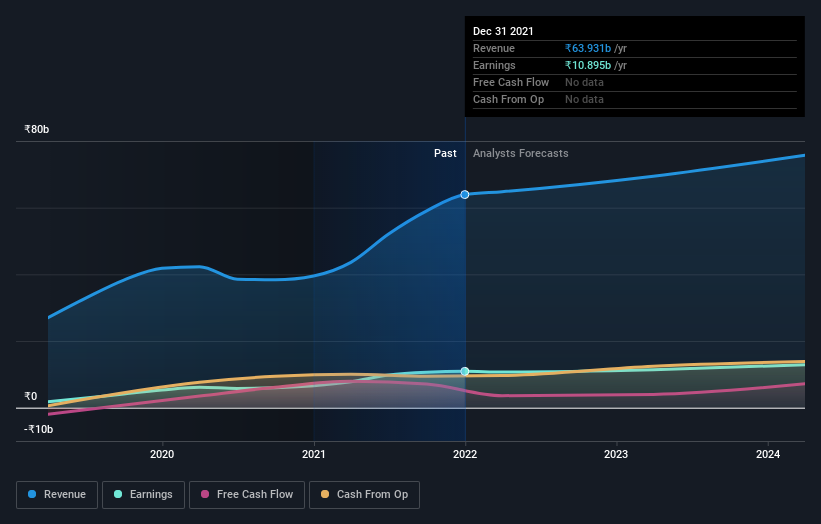Image resolution: width=821 pixels, height=524 pixels.
Task: Click the 2023 x-axis label
Action: click(616, 454)
